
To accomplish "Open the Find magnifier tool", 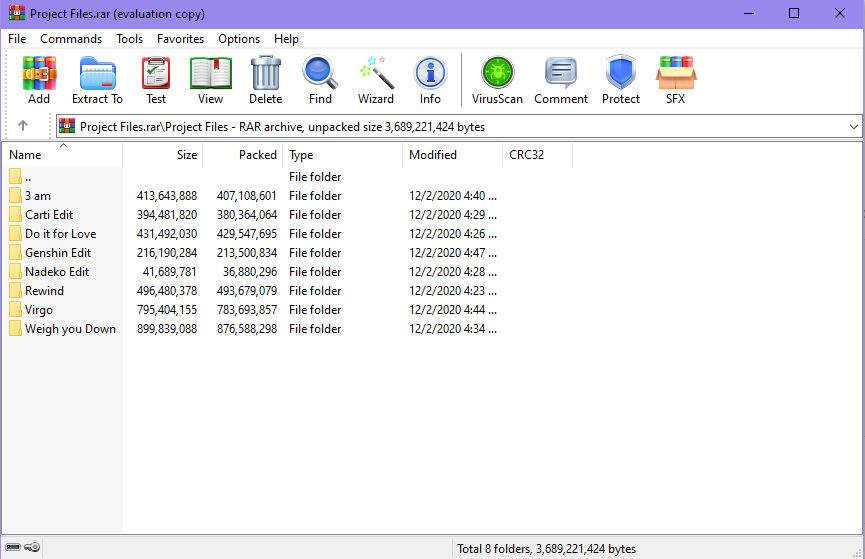I will 320,73.
